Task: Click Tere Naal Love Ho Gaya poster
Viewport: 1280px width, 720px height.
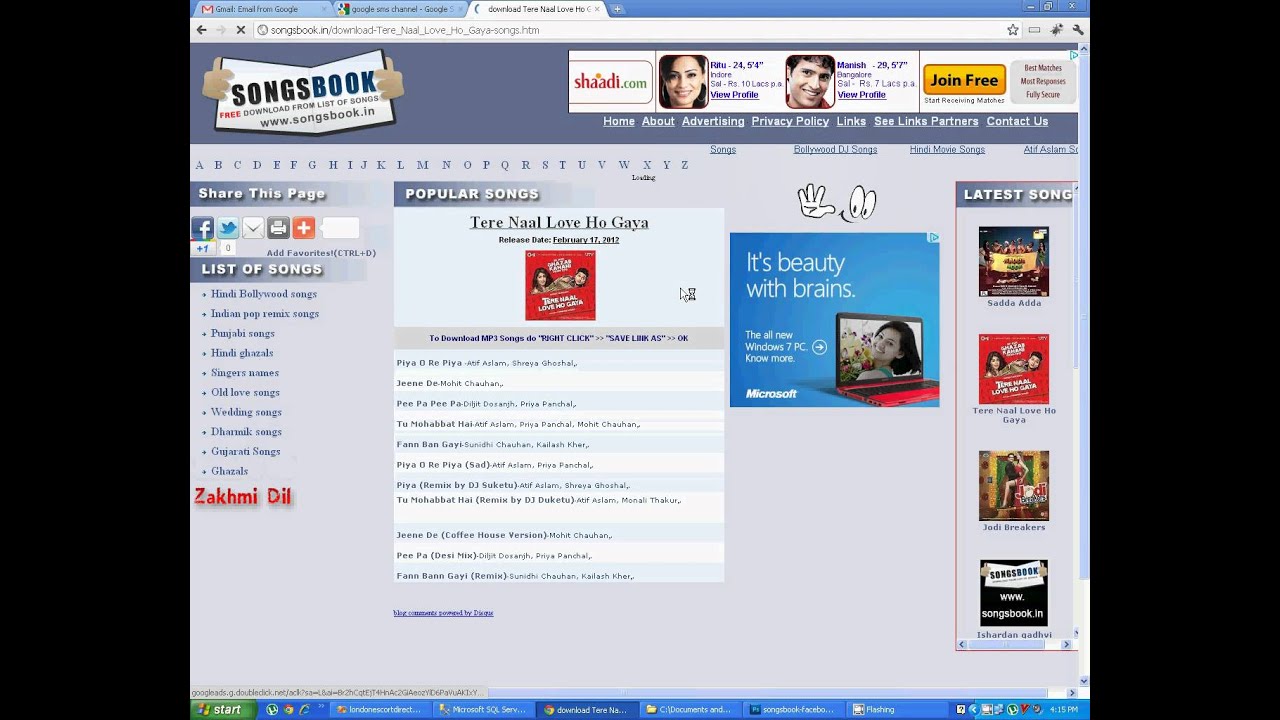Action: [560, 285]
